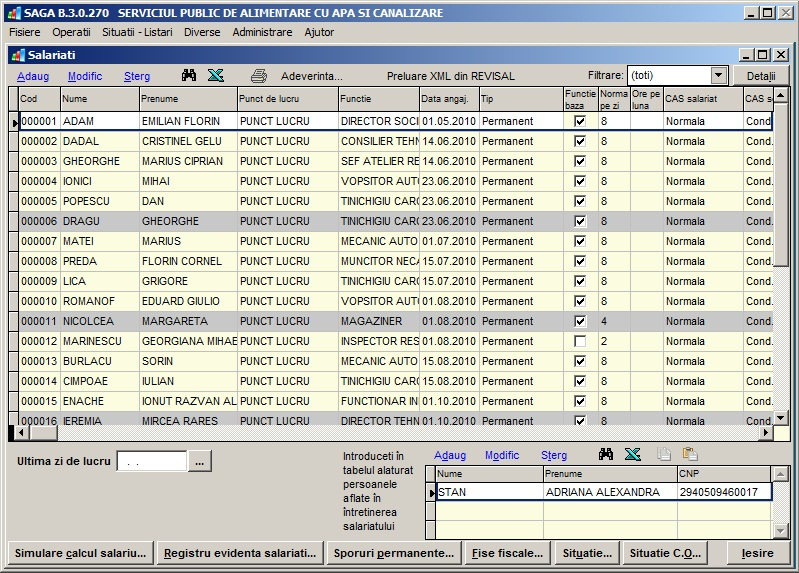Open the date picker button next to Ultima zi de lucru
The width and height of the screenshot is (799, 573).
tap(200, 462)
